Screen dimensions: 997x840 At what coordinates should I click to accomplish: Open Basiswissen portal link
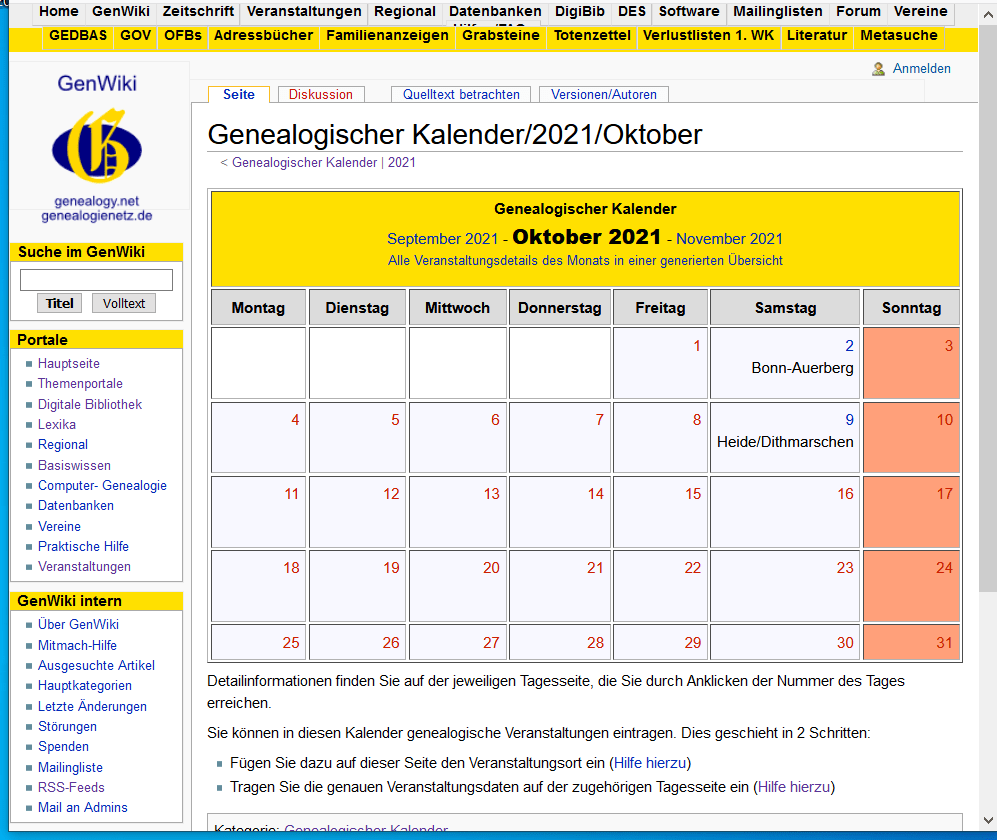(x=74, y=465)
